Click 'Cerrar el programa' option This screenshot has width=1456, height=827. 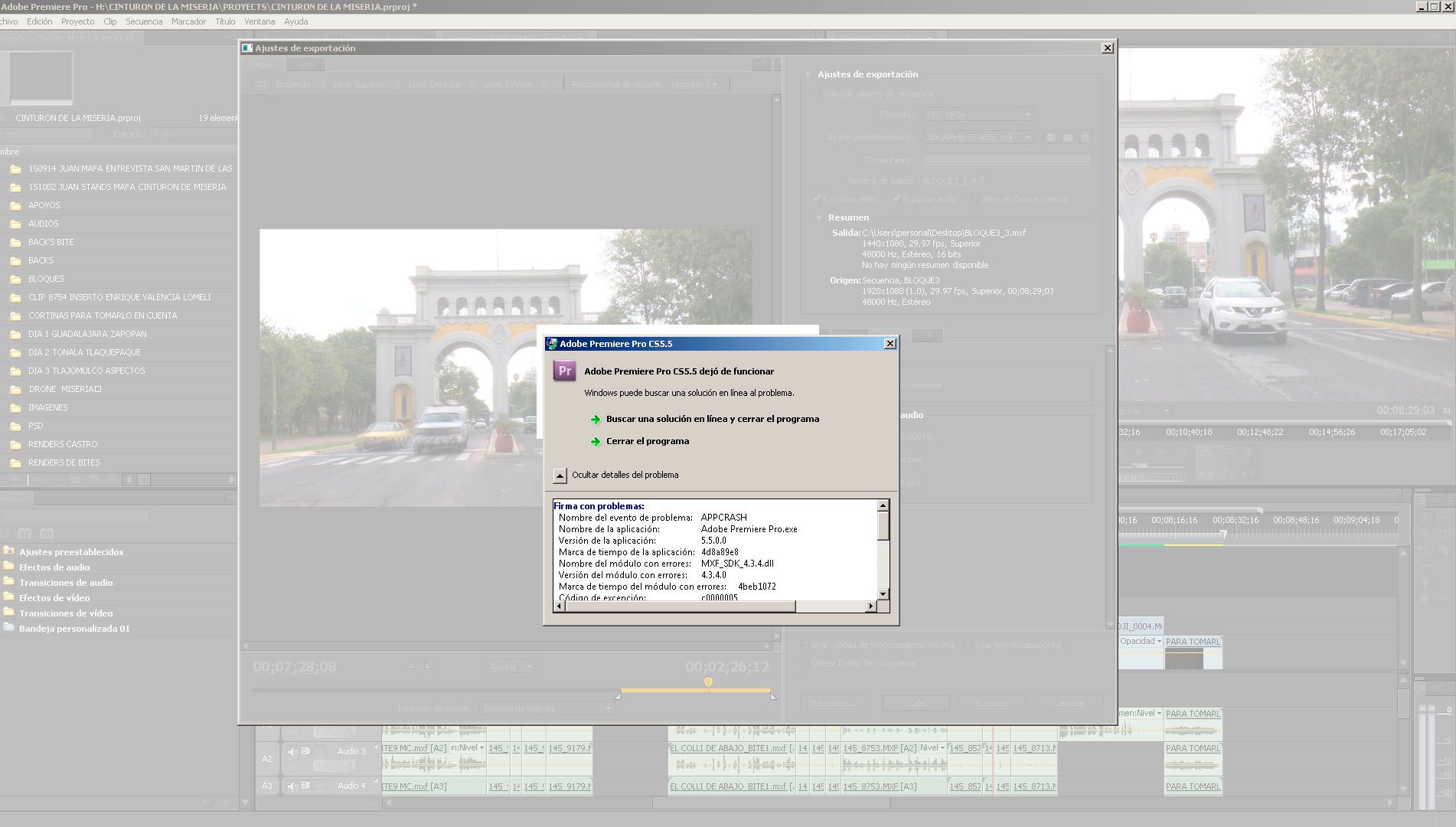click(648, 442)
